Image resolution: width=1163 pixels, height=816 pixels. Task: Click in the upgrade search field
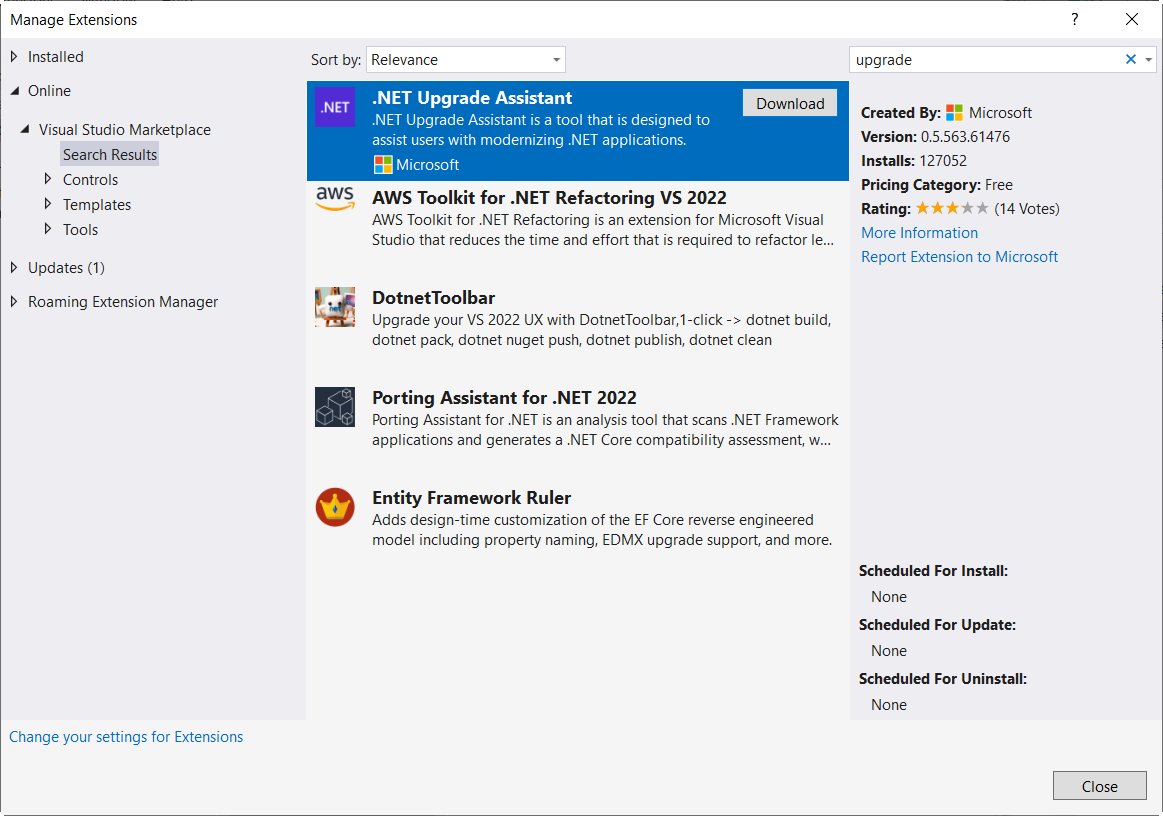(x=985, y=60)
